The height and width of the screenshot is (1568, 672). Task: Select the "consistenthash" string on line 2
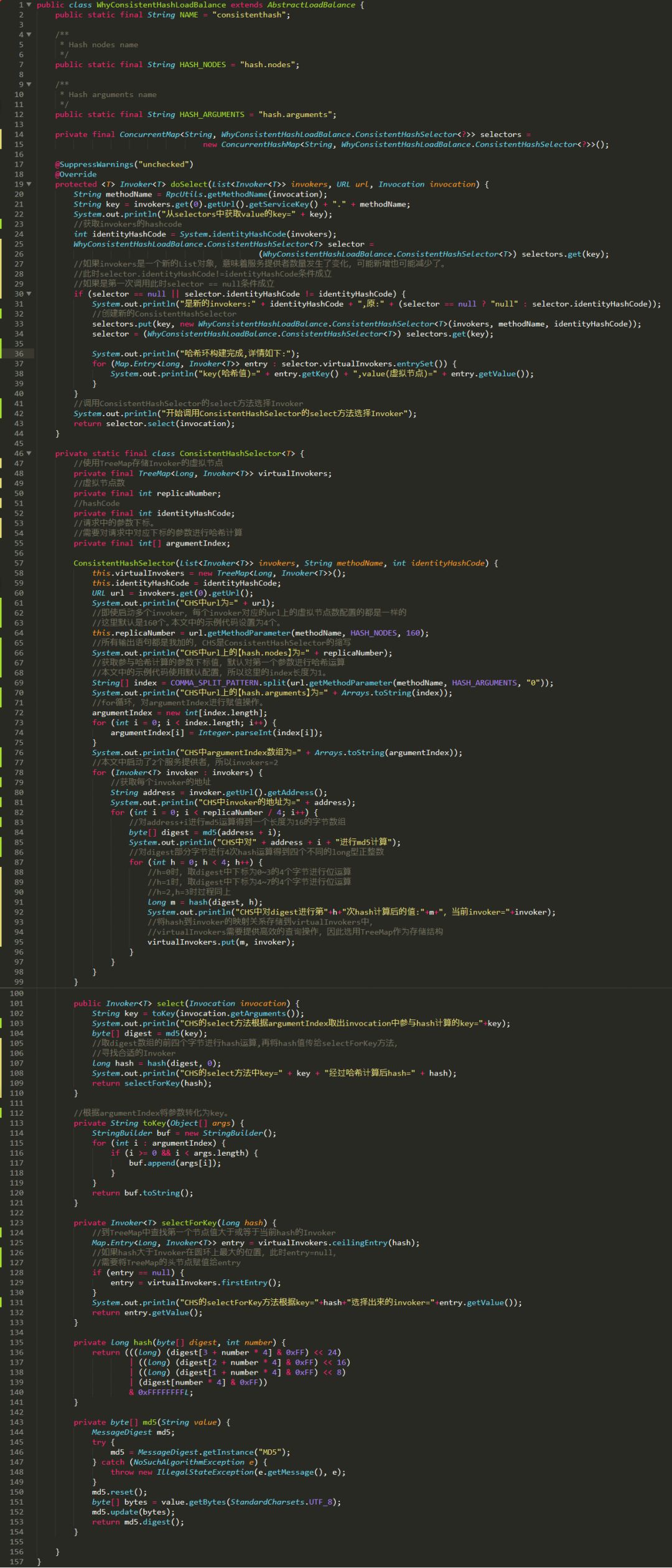click(x=249, y=15)
